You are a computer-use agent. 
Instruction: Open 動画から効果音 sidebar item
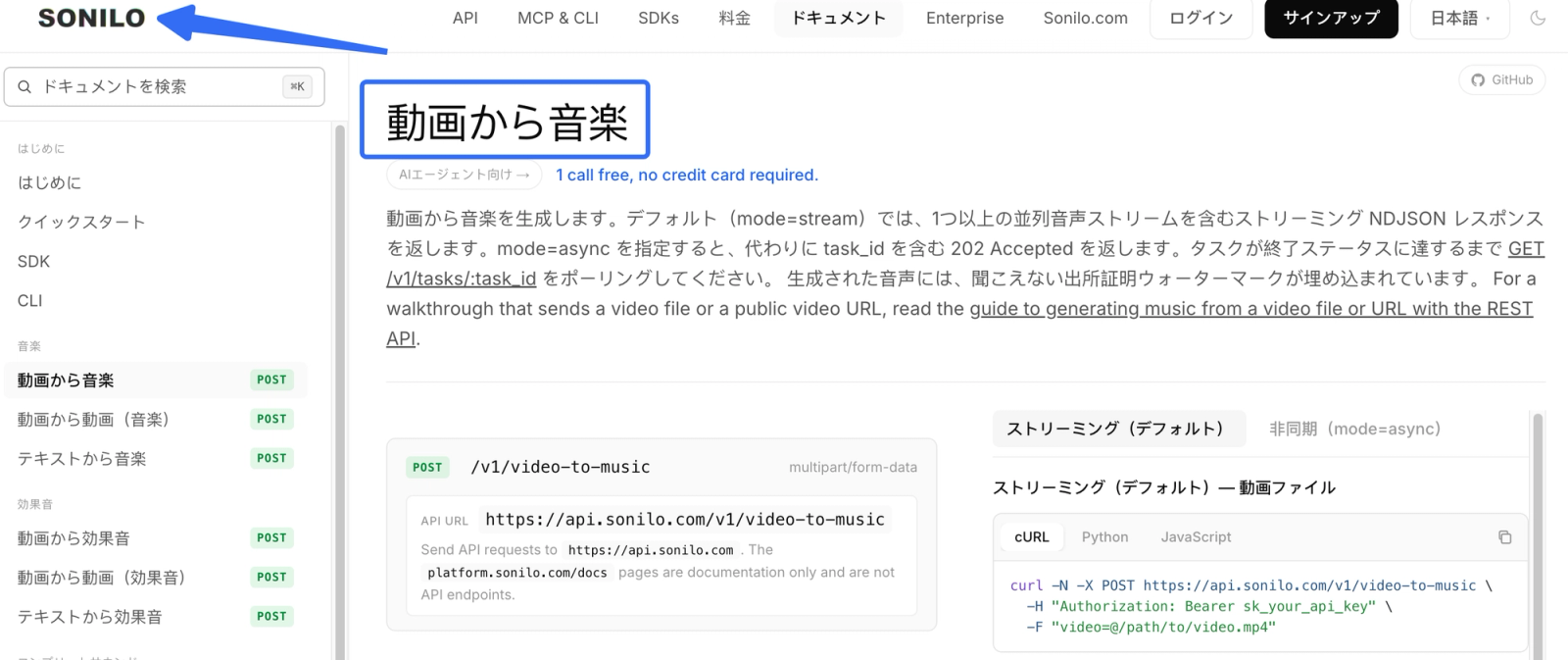click(x=156, y=537)
